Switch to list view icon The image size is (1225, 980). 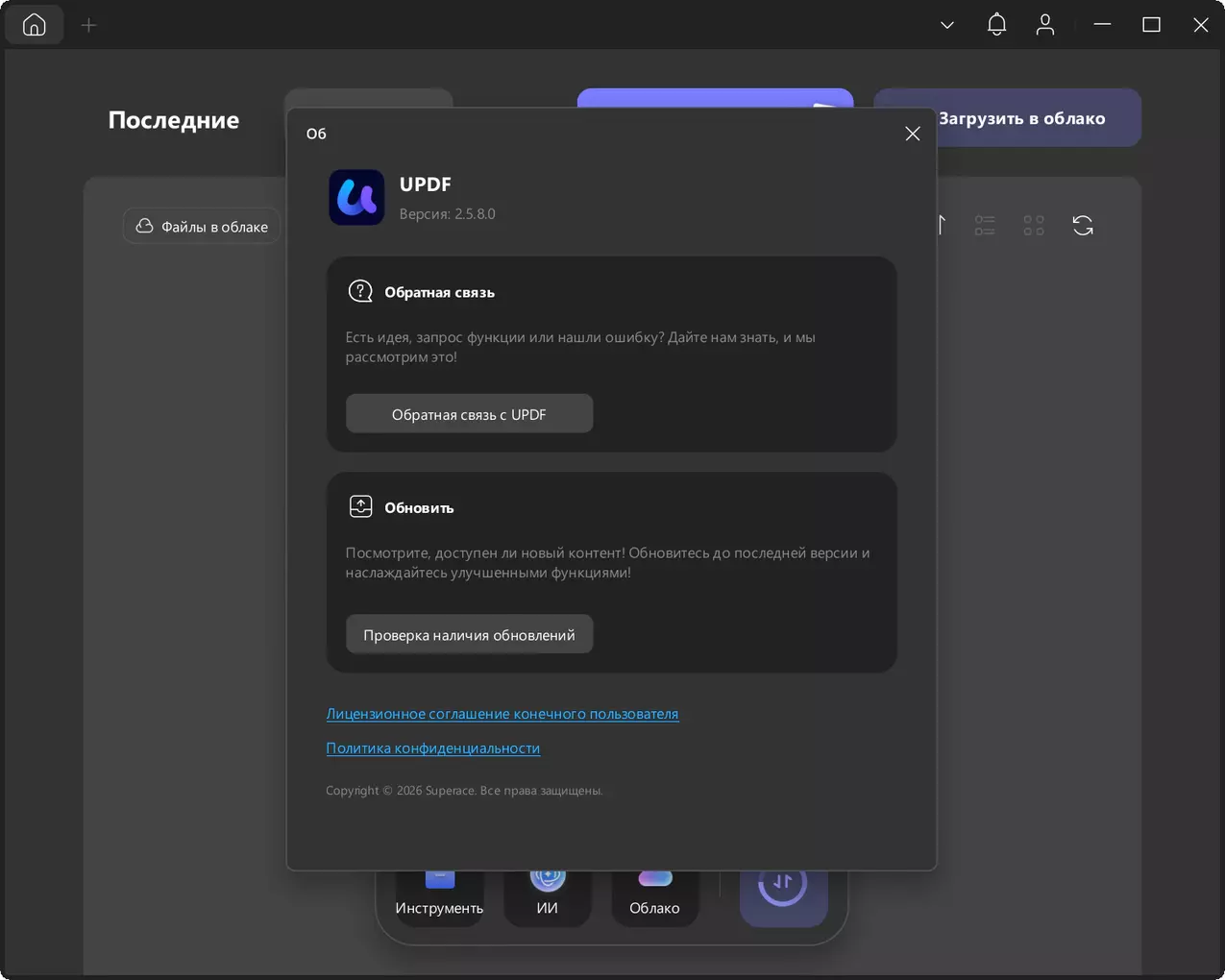tap(985, 226)
